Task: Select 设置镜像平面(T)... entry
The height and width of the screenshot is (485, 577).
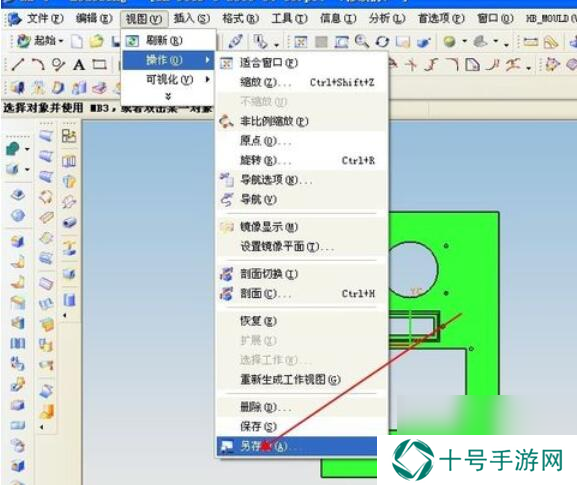Action: [x=301, y=247]
